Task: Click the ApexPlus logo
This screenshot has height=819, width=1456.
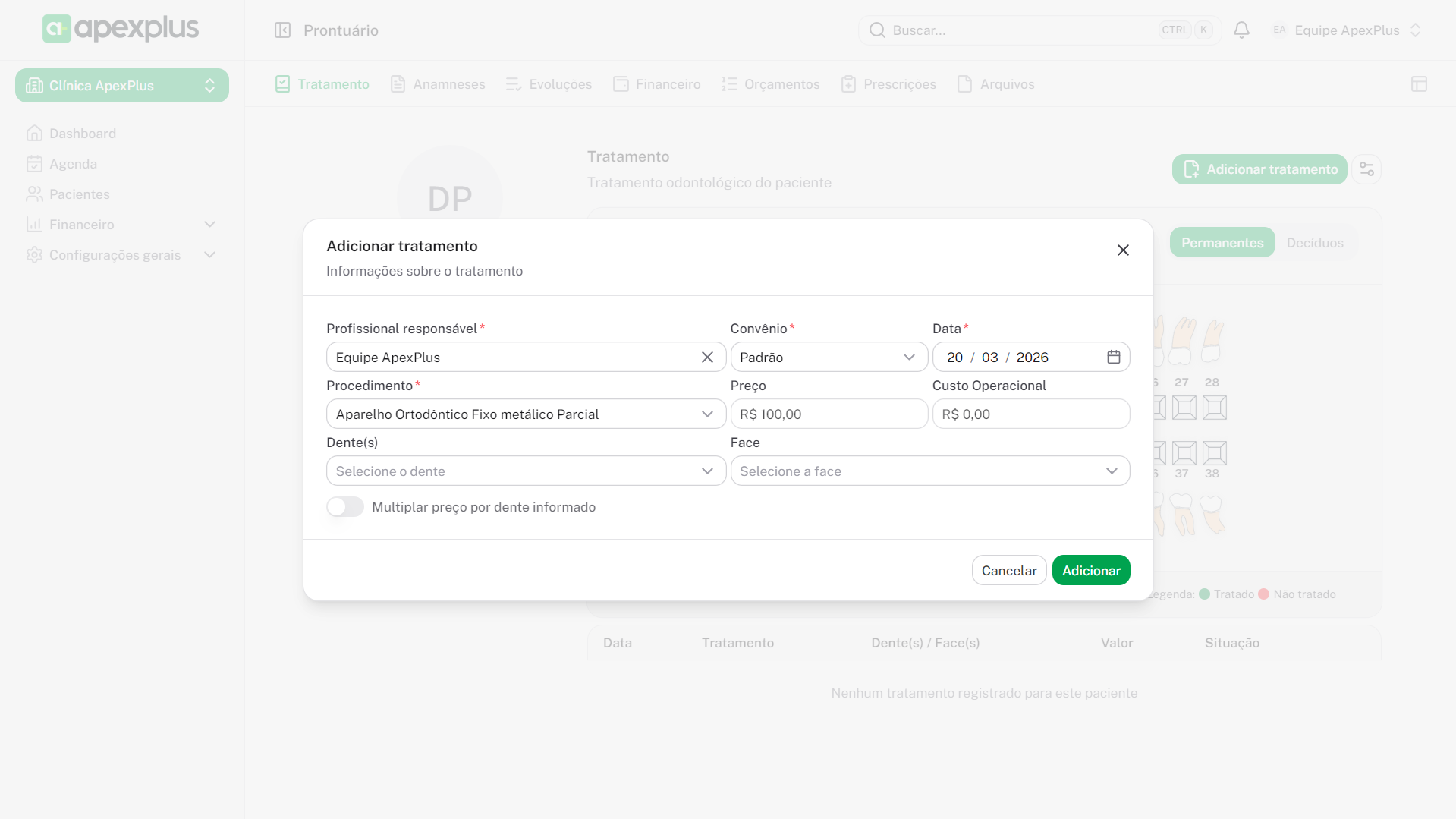Action: [121, 29]
